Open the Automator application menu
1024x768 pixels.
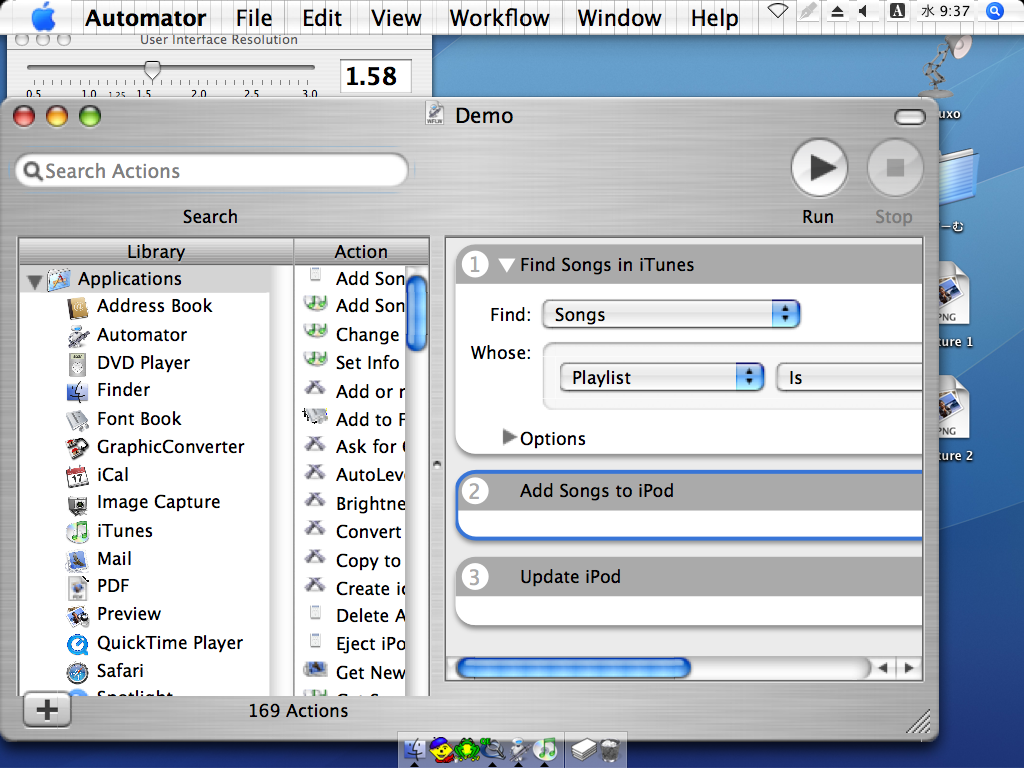pyautogui.click(x=146, y=18)
